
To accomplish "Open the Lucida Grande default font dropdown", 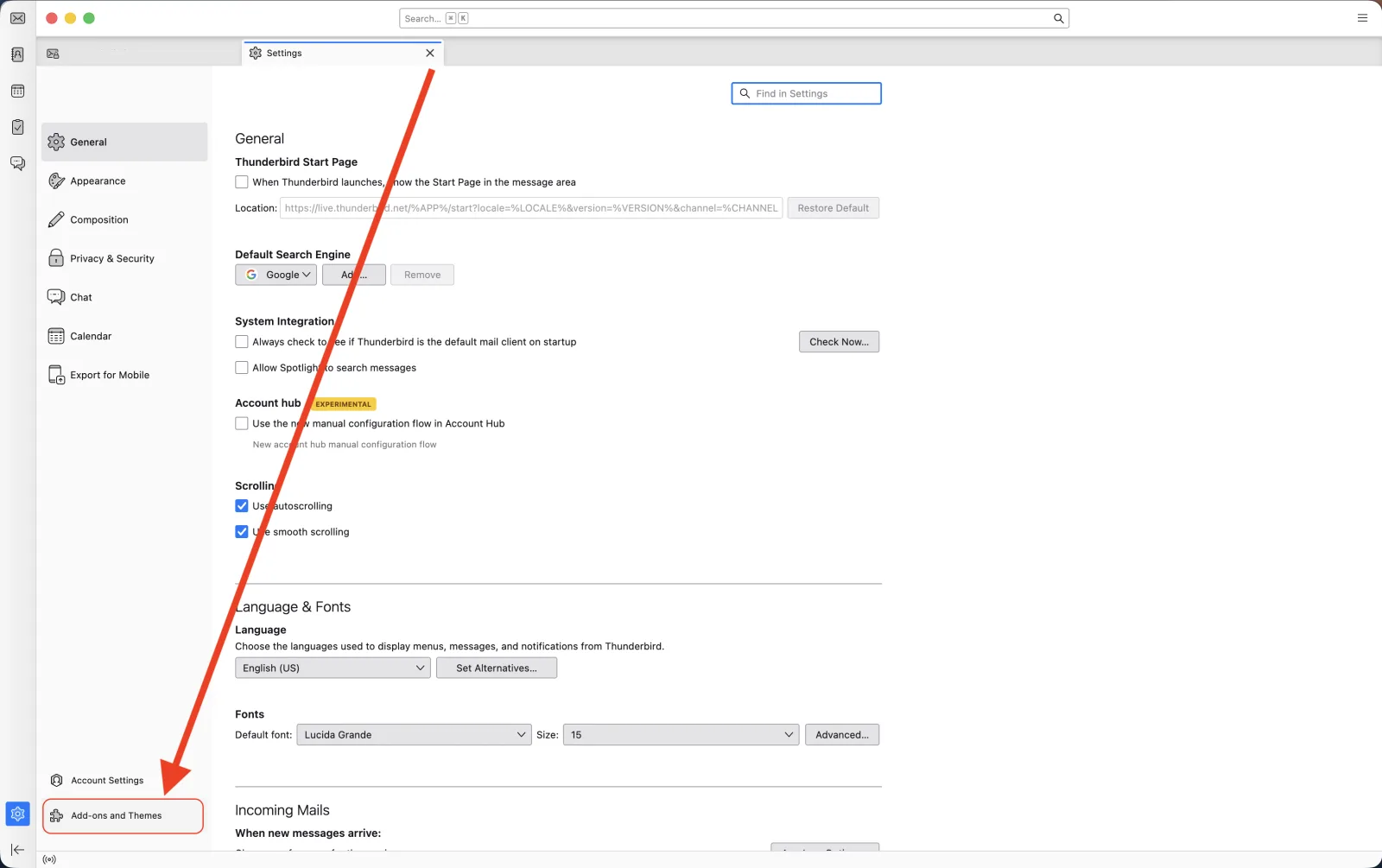I will pos(415,735).
